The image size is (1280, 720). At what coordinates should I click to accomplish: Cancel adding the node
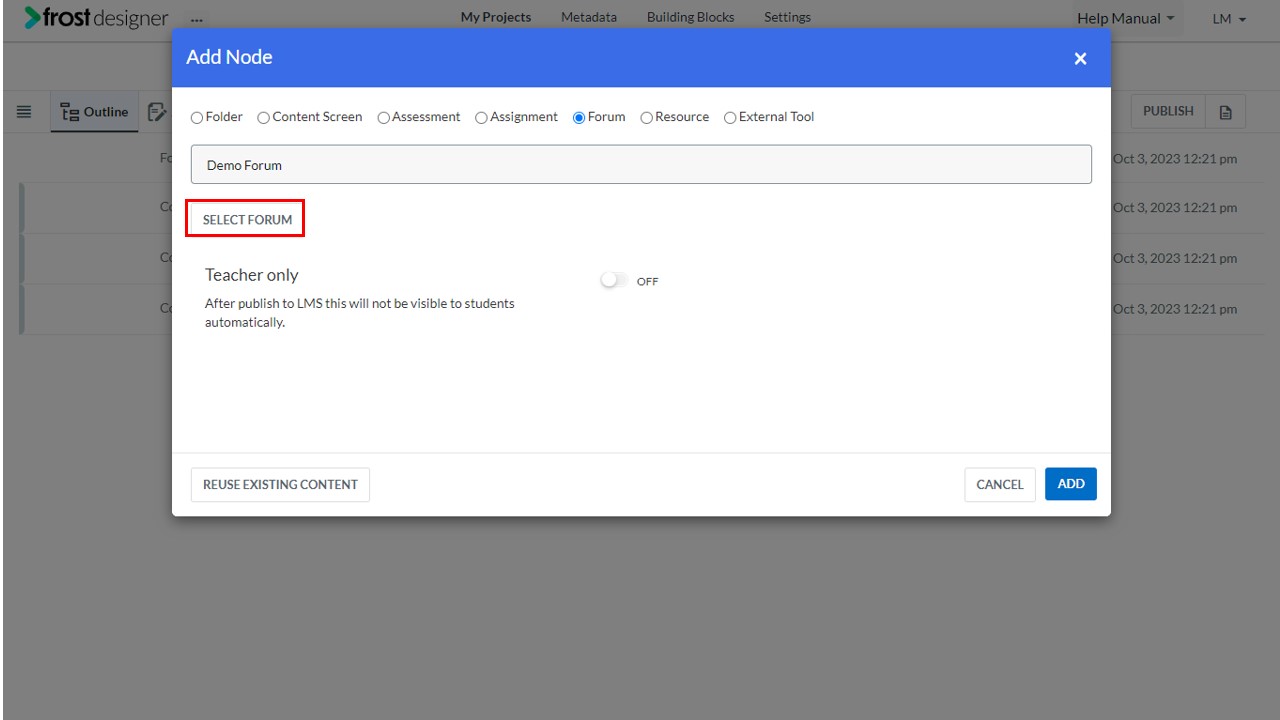coord(1000,484)
